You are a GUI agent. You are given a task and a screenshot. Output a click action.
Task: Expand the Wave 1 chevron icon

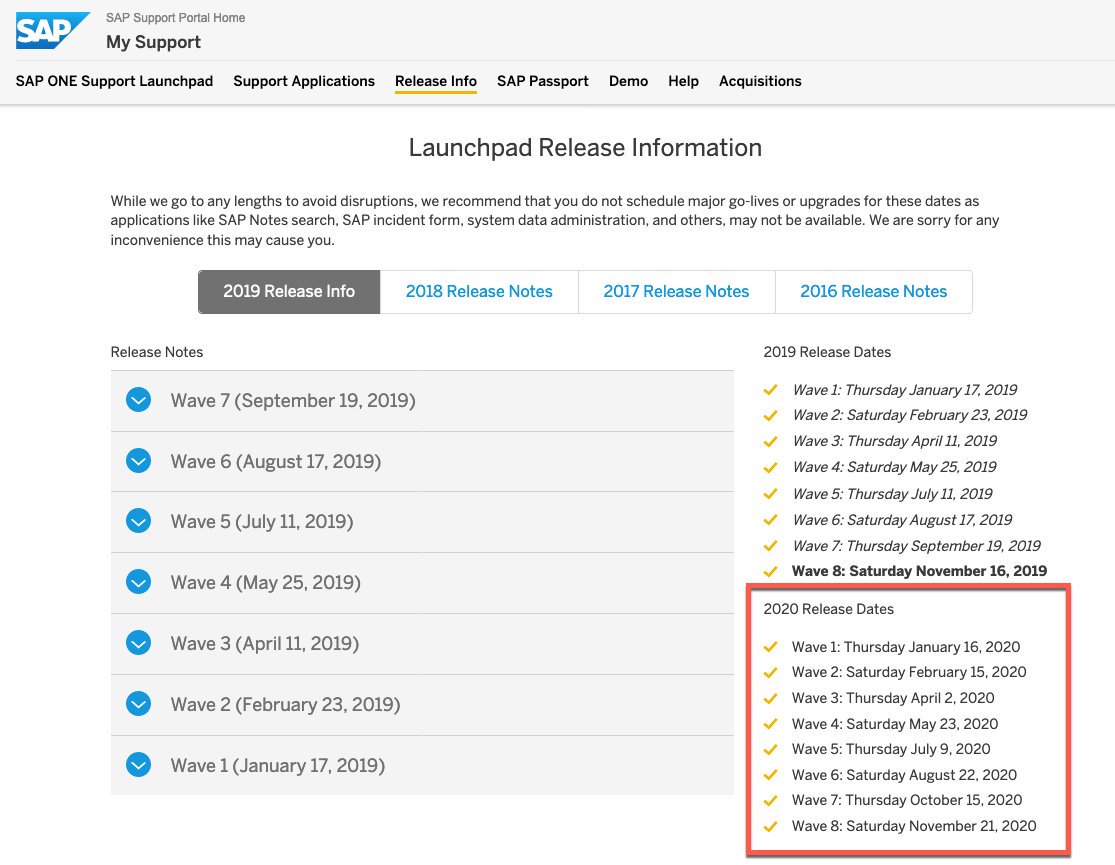pyautogui.click(x=139, y=765)
